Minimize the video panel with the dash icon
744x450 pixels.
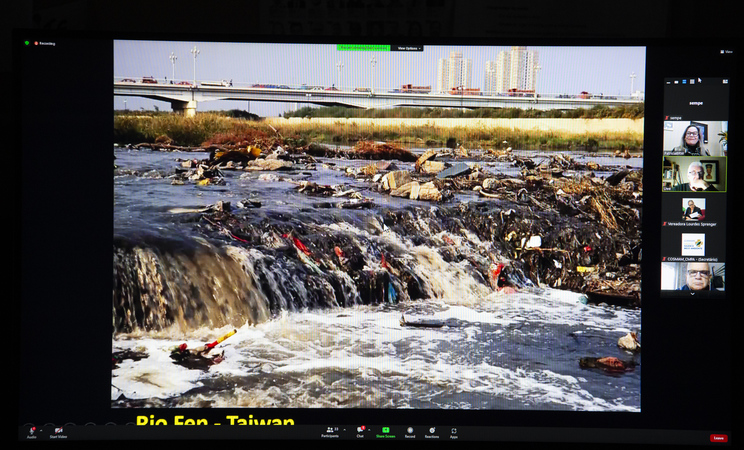click(x=669, y=82)
